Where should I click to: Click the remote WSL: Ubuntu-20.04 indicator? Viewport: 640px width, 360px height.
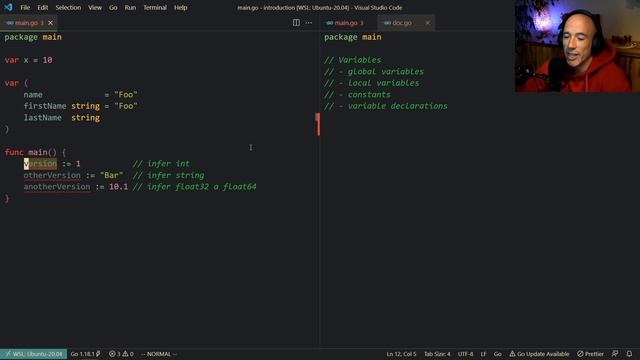pyautogui.click(x=33, y=354)
